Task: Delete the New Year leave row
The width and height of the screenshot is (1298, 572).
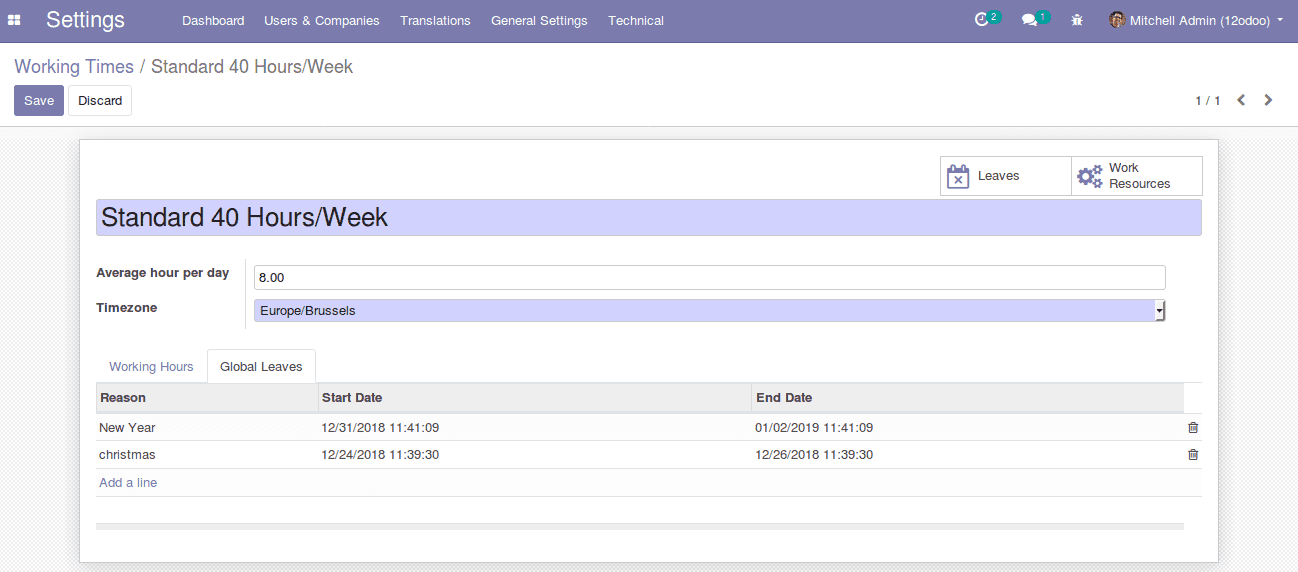Action: coord(1192,428)
